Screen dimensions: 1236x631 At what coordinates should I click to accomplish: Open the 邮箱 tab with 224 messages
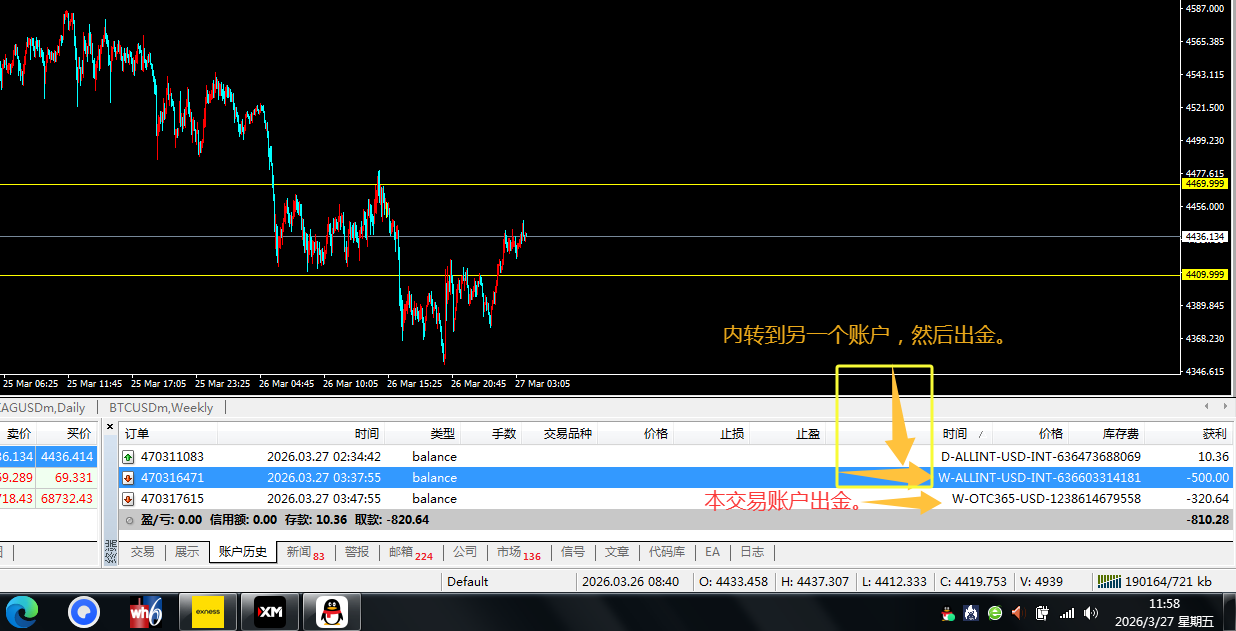(x=408, y=552)
